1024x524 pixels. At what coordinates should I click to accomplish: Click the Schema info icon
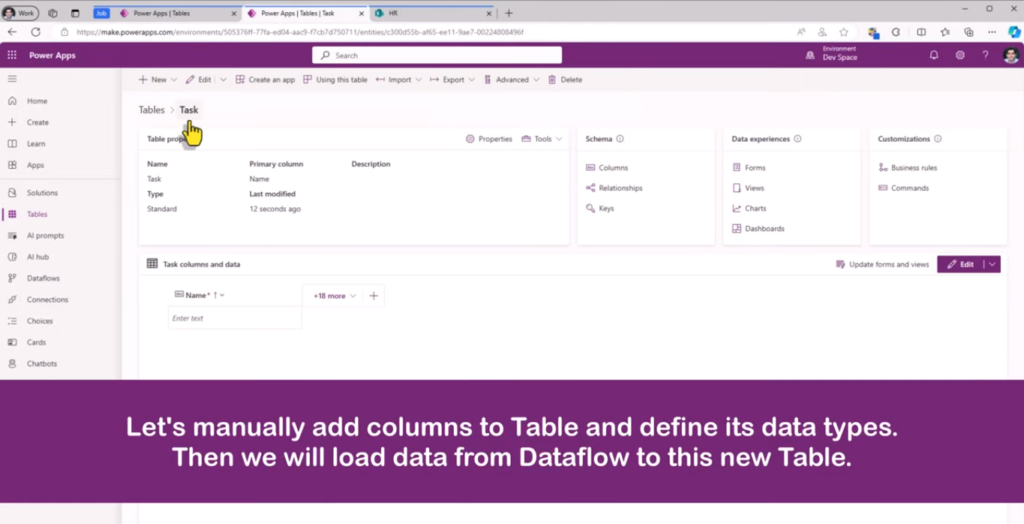(620, 139)
